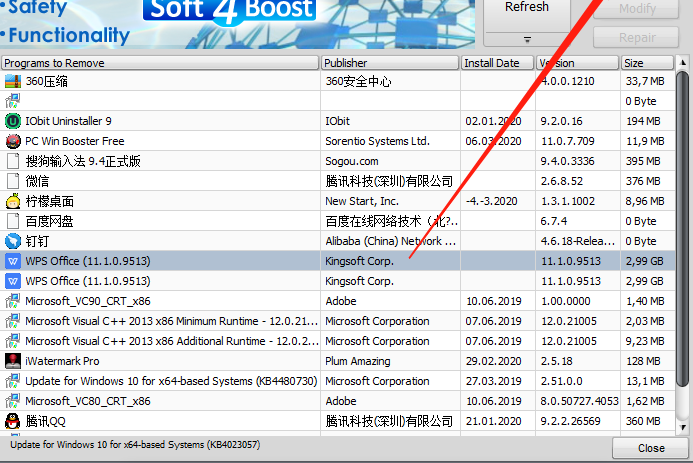693x463 pixels.
Task: Click the Microsoft_VC80_CRT_x86 installer icon
Action: [x=13, y=401]
